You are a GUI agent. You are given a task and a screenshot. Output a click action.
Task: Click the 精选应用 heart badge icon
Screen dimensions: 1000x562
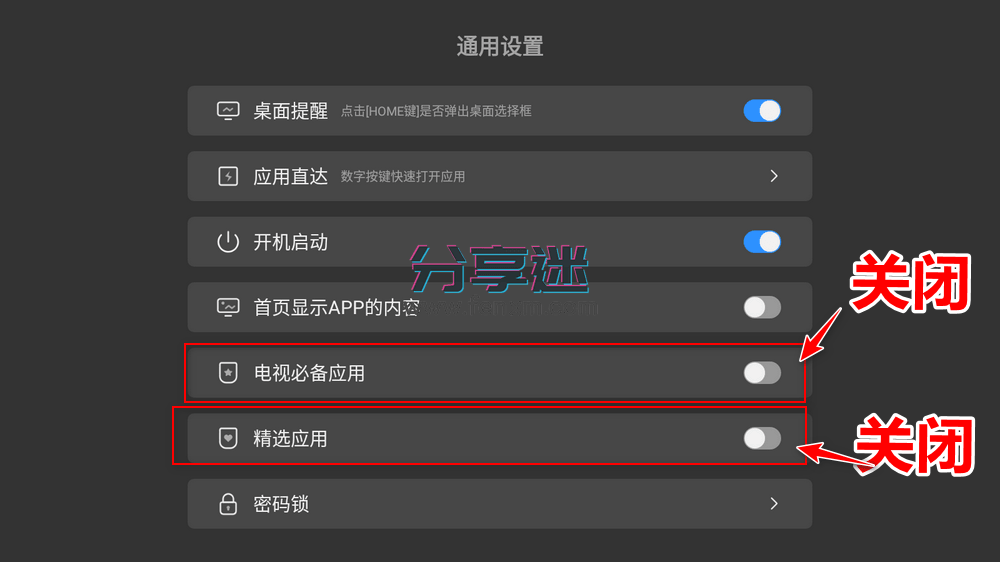[x=228, y=438]
